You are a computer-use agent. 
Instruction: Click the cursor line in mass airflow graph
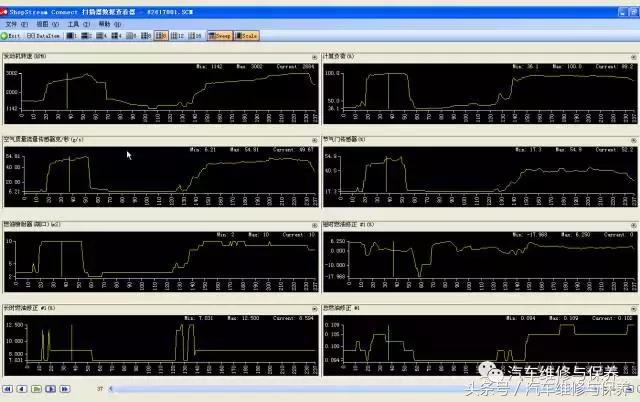(x=69, y=174)
